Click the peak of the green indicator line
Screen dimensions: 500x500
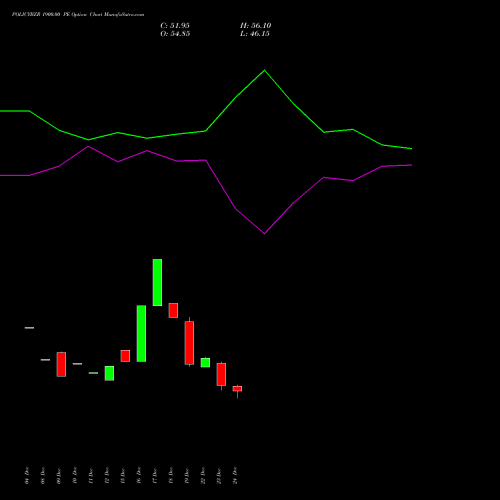coord(265,70)
